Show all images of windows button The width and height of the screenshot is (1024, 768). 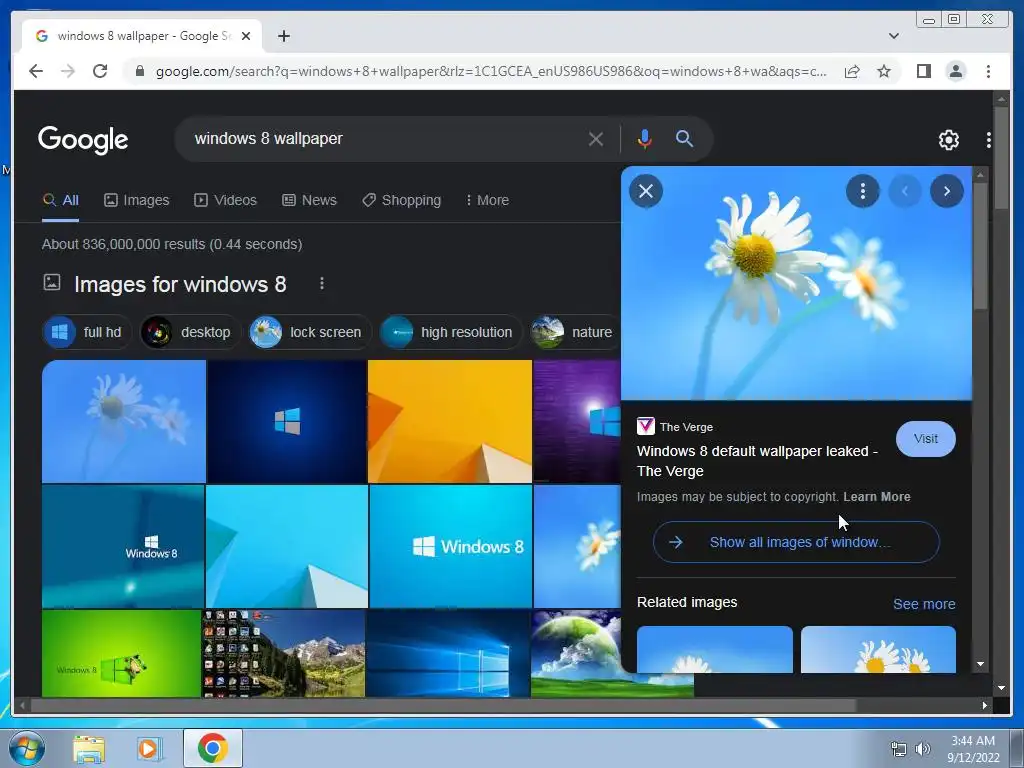coord(796,542)
